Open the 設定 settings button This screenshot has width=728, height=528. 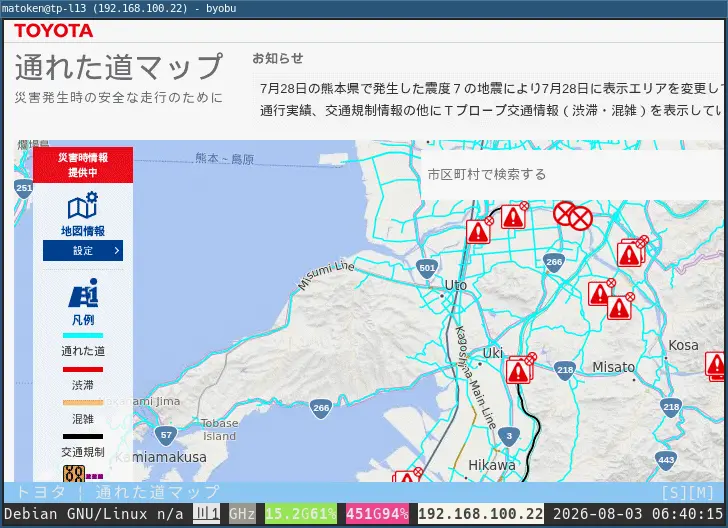(83, 251)
